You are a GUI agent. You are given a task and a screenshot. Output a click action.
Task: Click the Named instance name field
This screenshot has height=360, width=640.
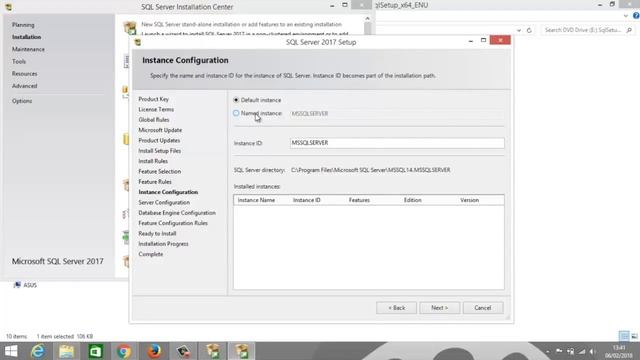point(397,113)
